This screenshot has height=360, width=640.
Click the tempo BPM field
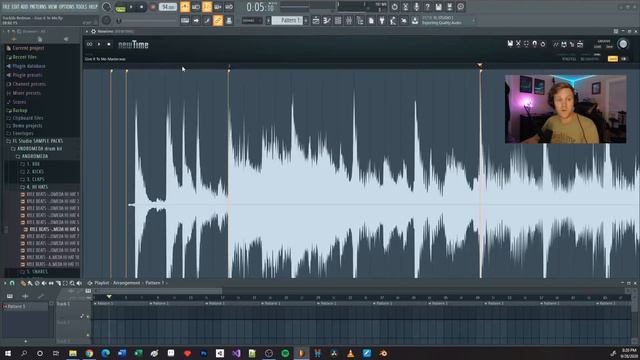tap(168, 7)
